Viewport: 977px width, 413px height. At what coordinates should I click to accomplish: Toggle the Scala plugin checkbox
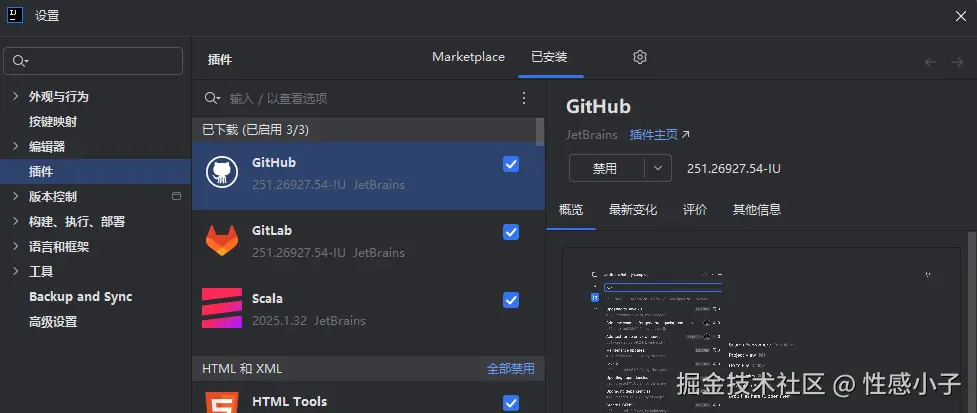pyautogui.click(x=511, y=300)
